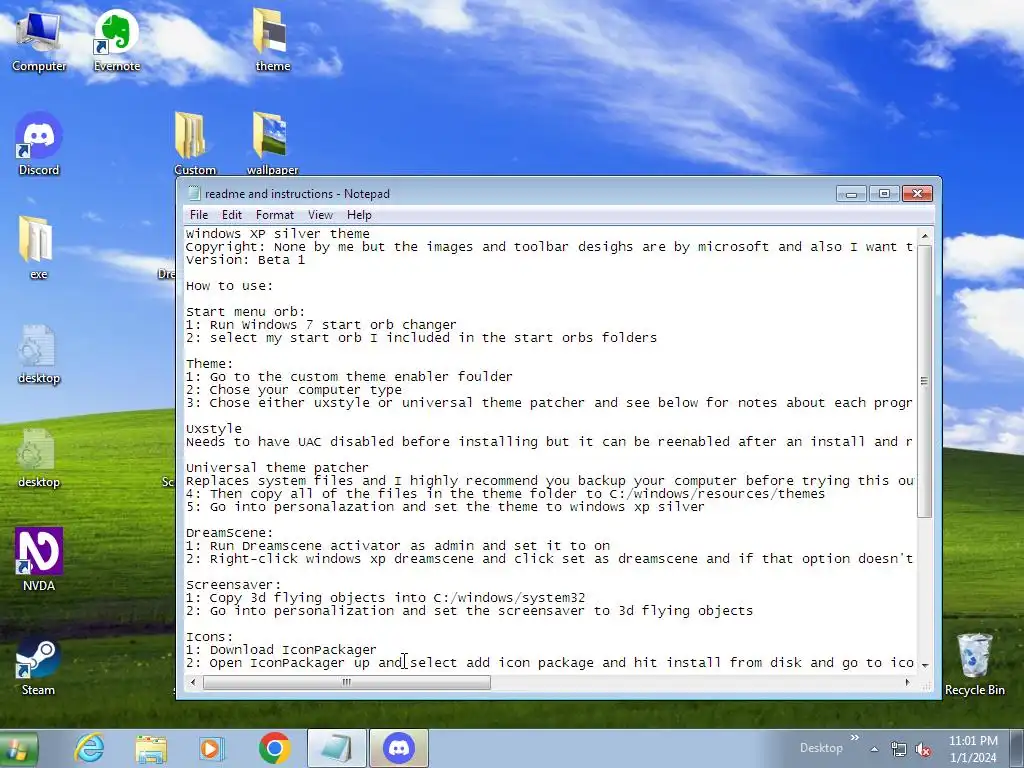The image size is (1024, 768).
Task: Click the Windows Start orb
Action: (x=18, y=748)
